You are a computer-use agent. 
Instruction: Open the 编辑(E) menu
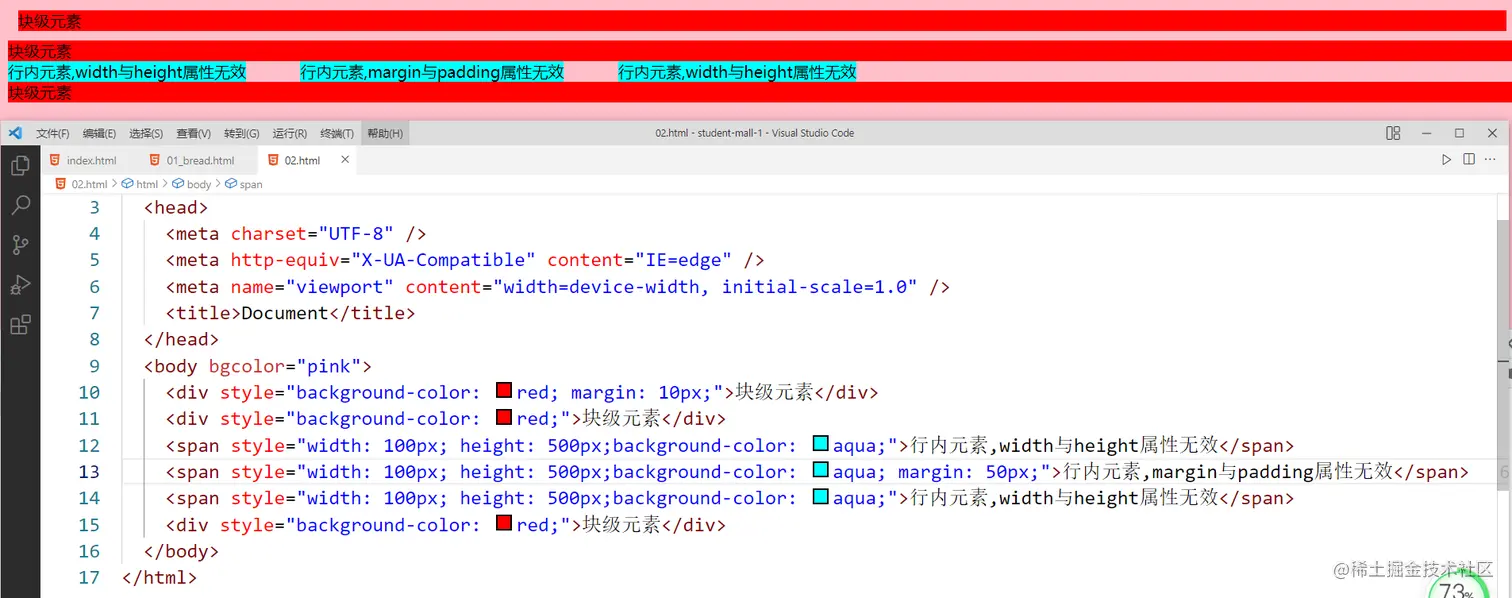click(x=99, y=133)
